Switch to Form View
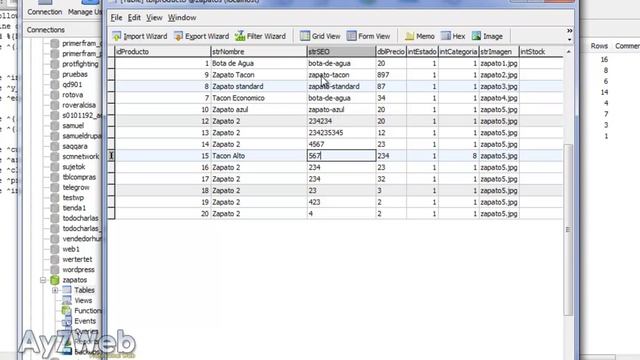Image resolution: width=640 pixels, height=360 pixels. click(x=369, y=36)
